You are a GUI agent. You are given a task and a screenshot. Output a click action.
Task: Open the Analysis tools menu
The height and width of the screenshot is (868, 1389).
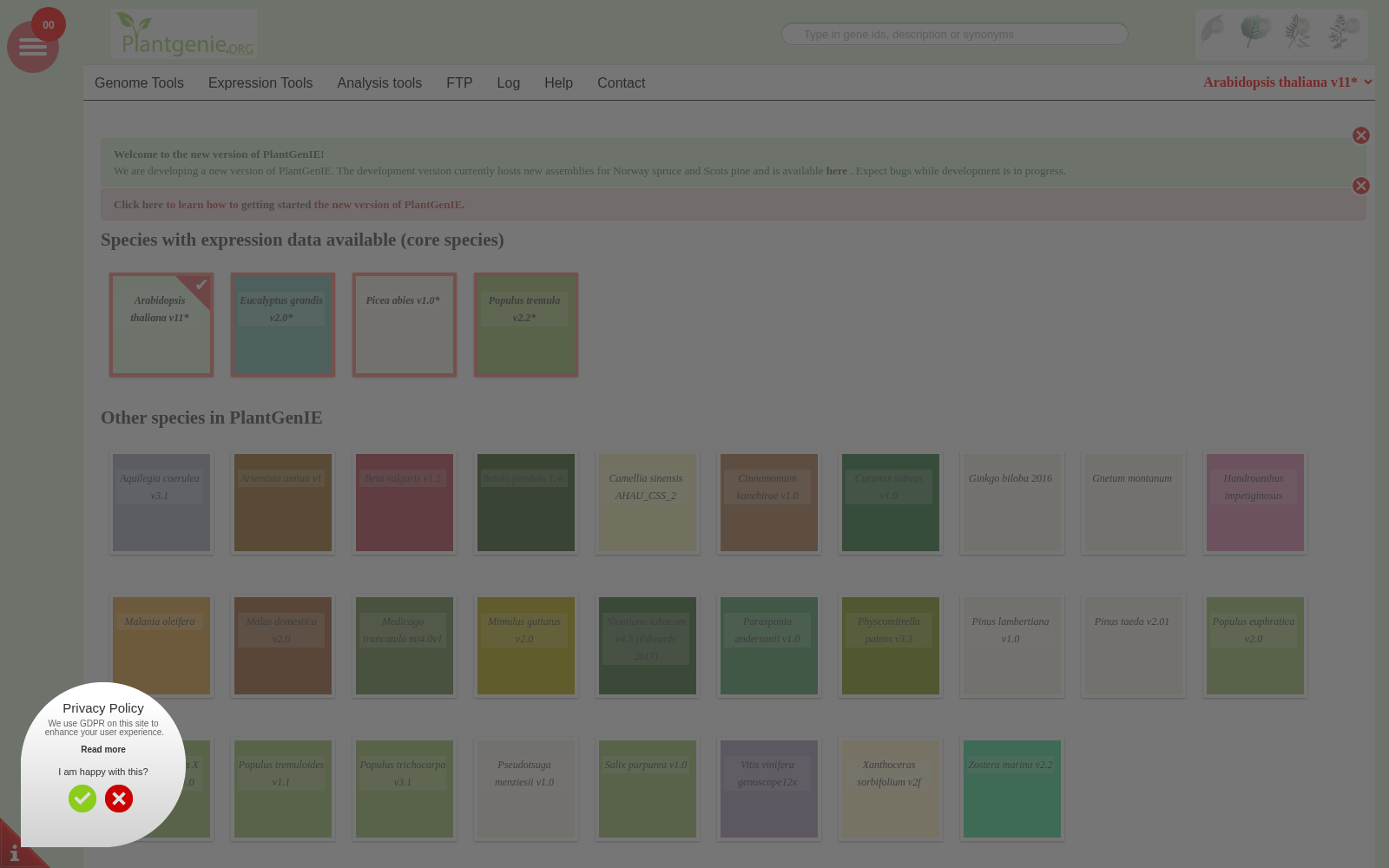(x=379, y=83)
